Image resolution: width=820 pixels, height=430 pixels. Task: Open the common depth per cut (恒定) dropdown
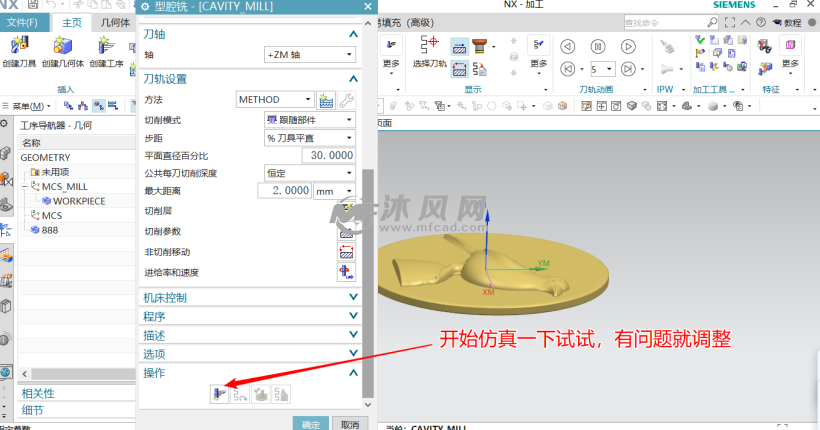310,173
